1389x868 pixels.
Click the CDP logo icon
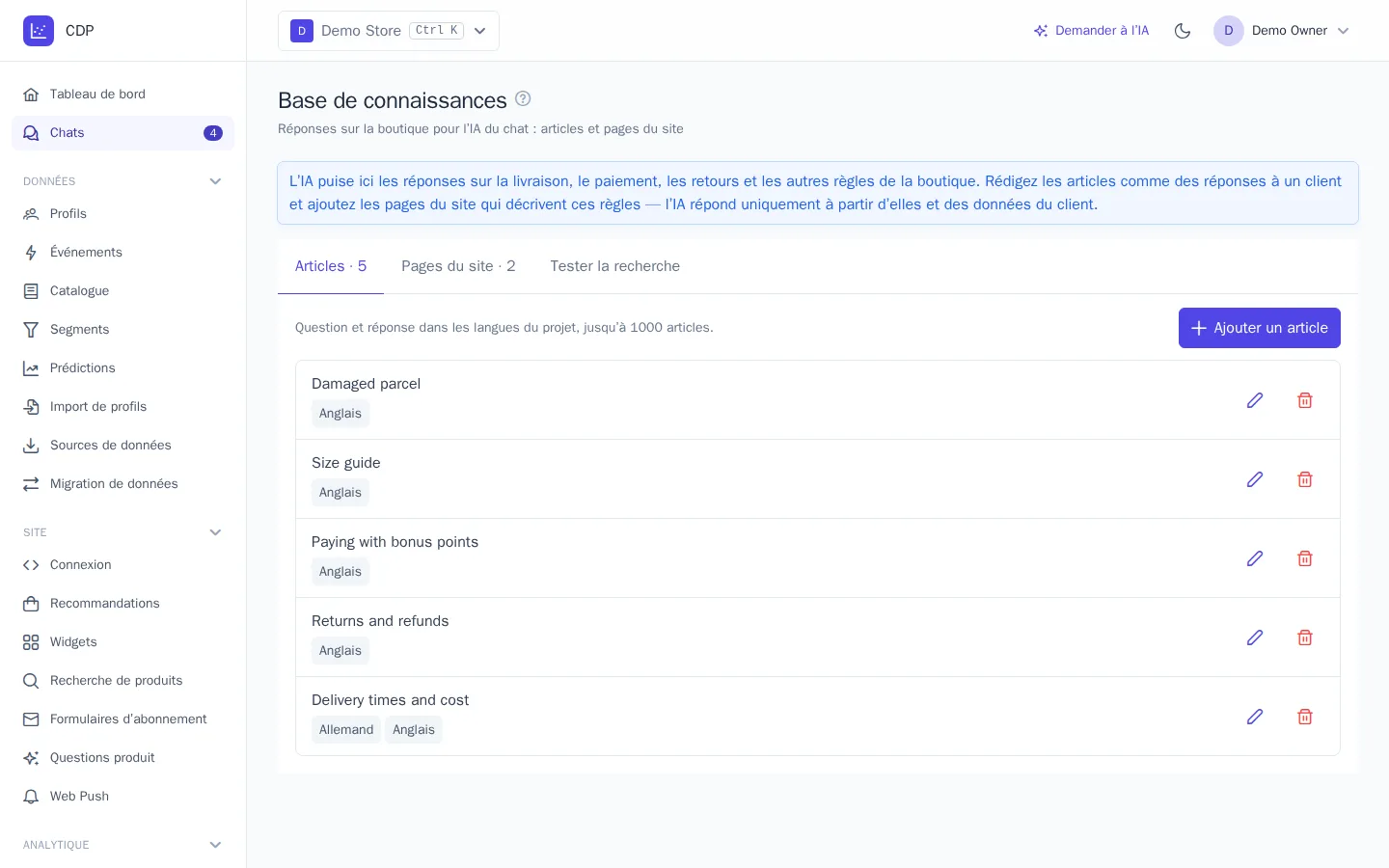(39, 31)
